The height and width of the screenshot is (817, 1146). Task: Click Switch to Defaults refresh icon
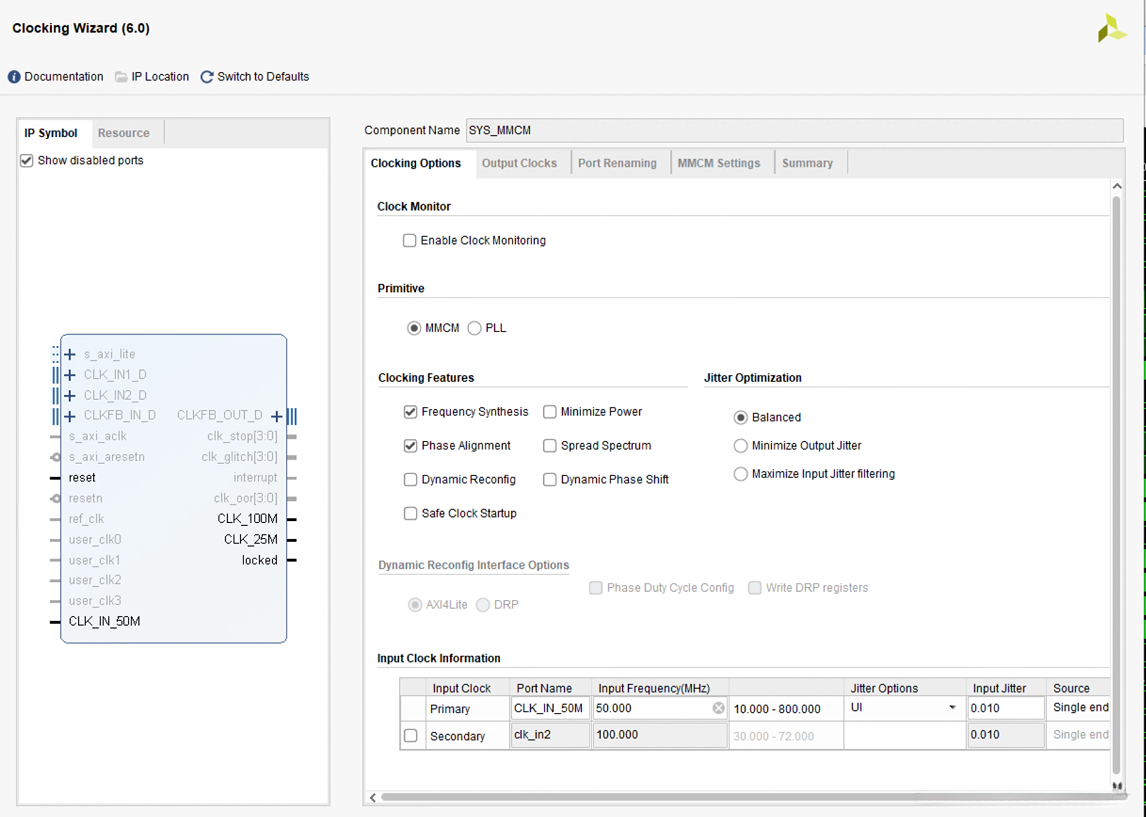(x=207, y=77)
